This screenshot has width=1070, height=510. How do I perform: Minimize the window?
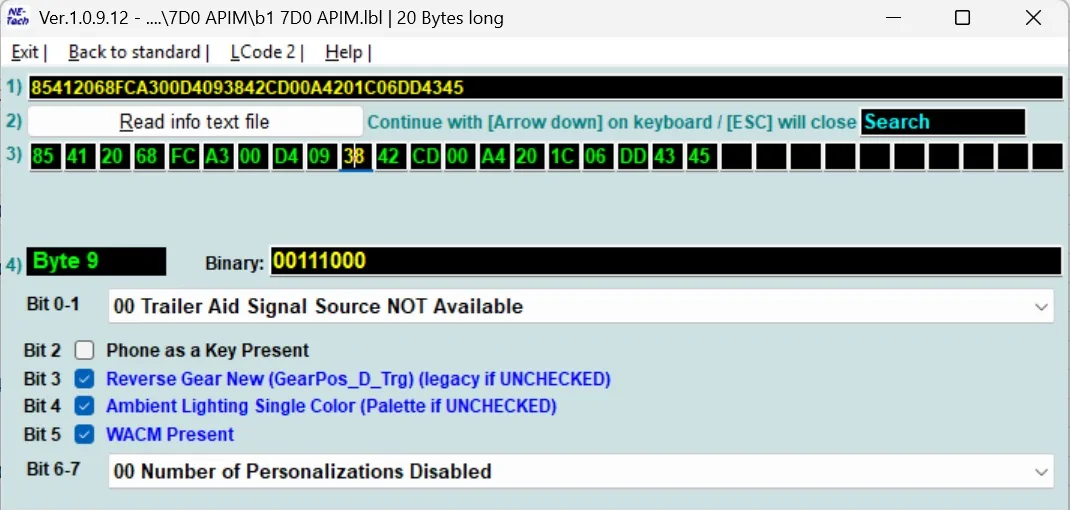[891, 18]
